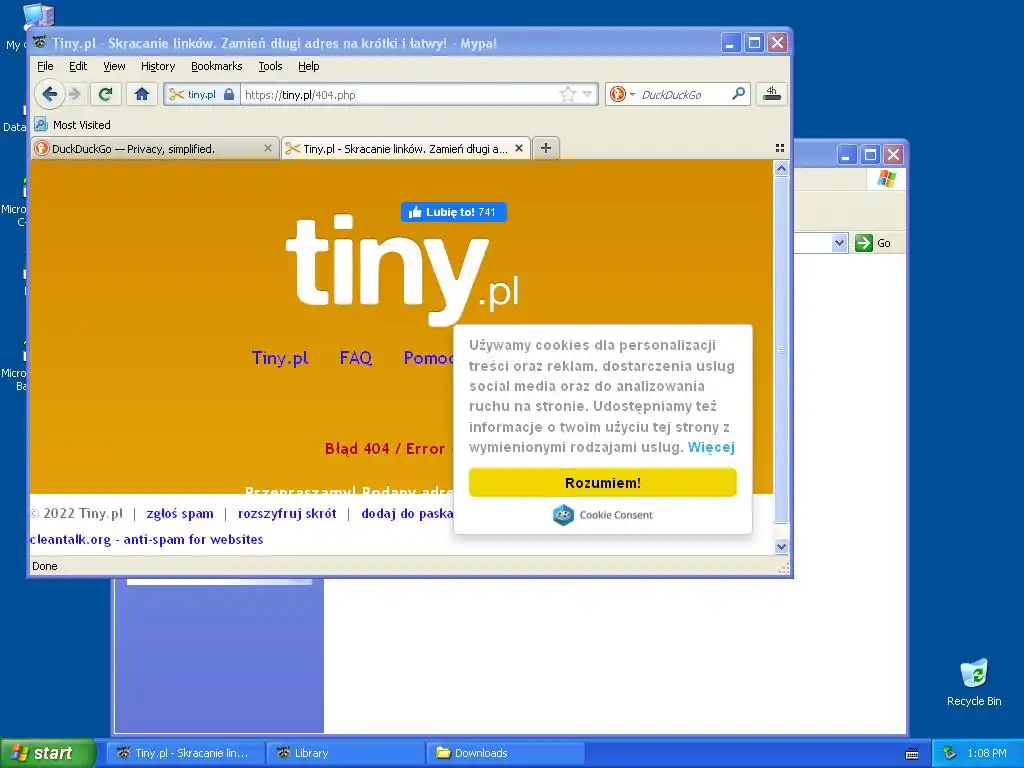1024x768 pixels.
Task: Click the taskbar clock showing 1:08 PM
Action: [x=987, y=753]
